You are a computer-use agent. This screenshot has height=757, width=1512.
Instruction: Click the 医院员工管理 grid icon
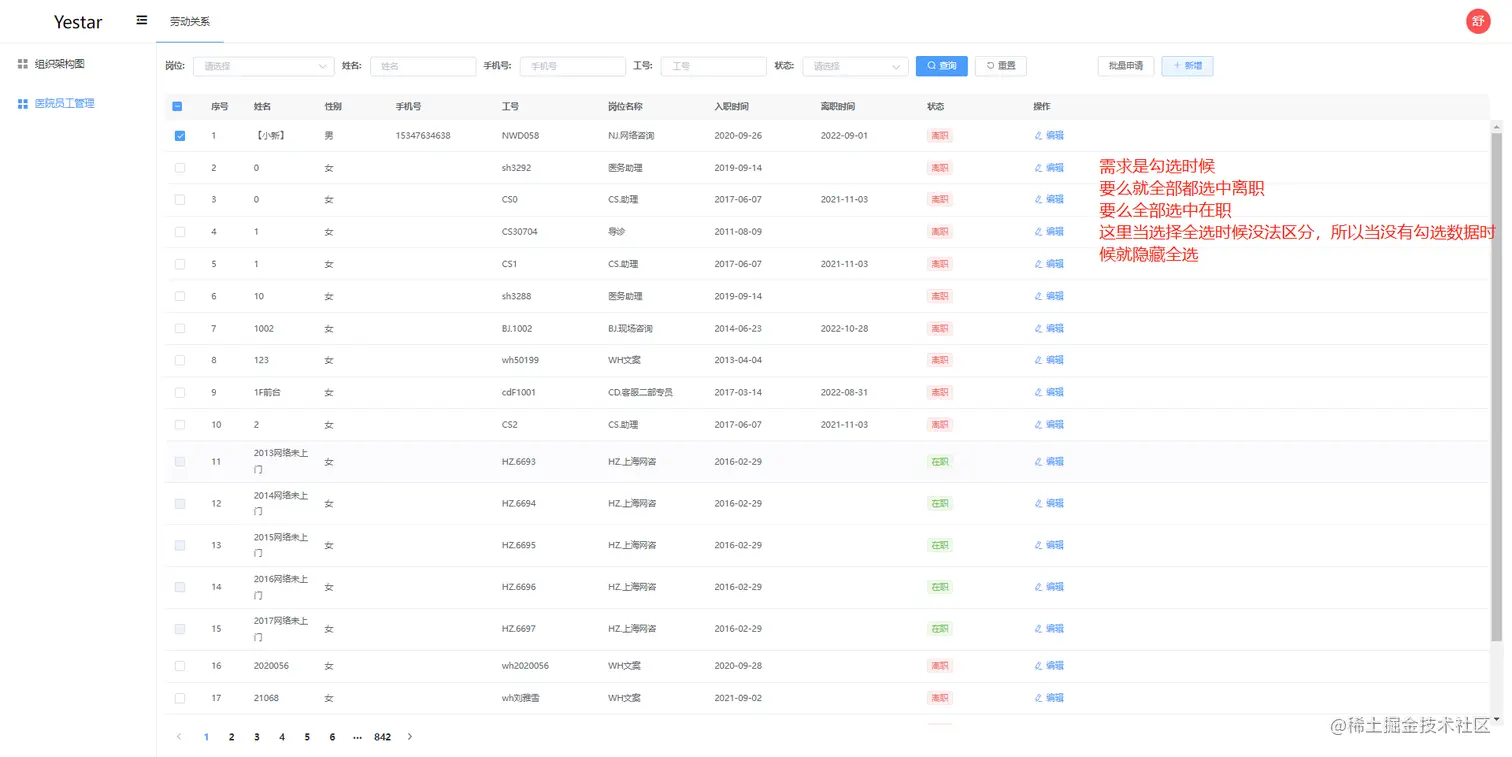tap(23, 103)
